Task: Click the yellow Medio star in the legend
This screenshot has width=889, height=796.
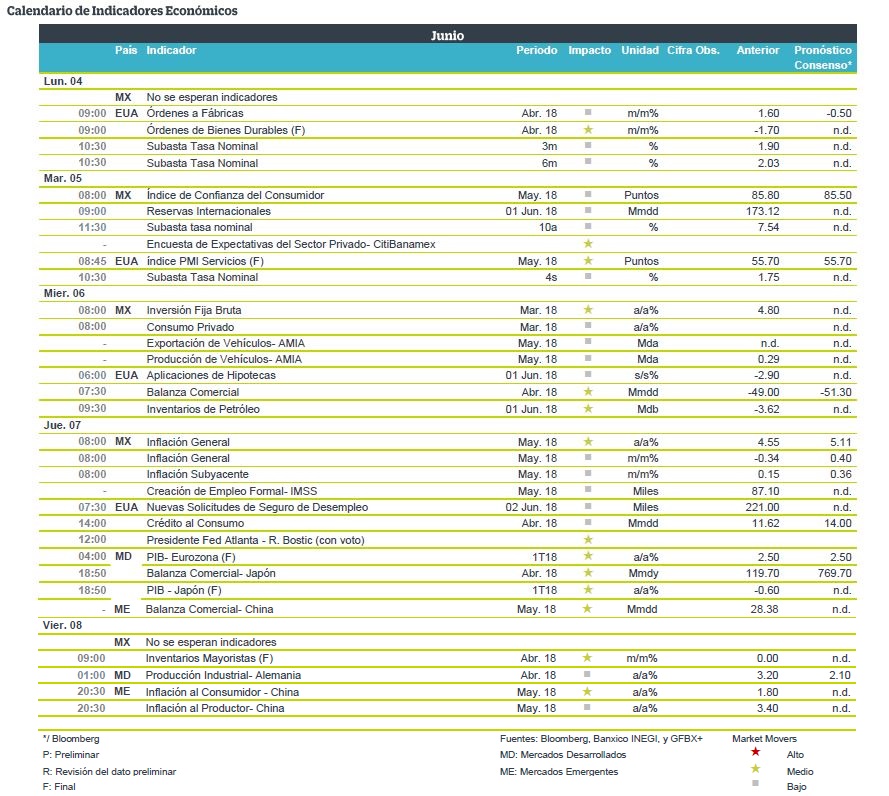Action: tap(755, 769)
